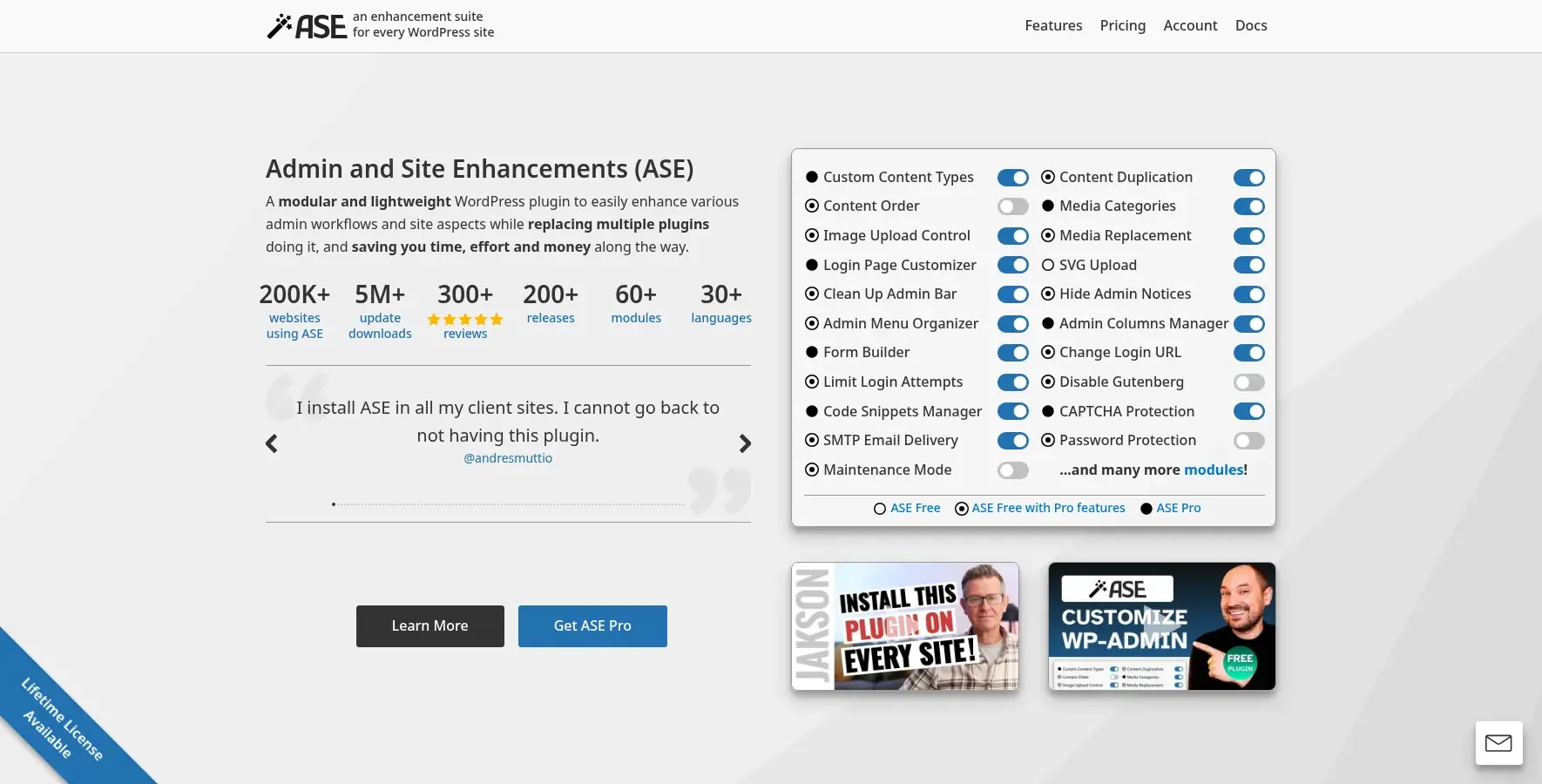1542x784 pixels.
Task: Go to next testimonial arrow
Action: (x=745, y=443)
